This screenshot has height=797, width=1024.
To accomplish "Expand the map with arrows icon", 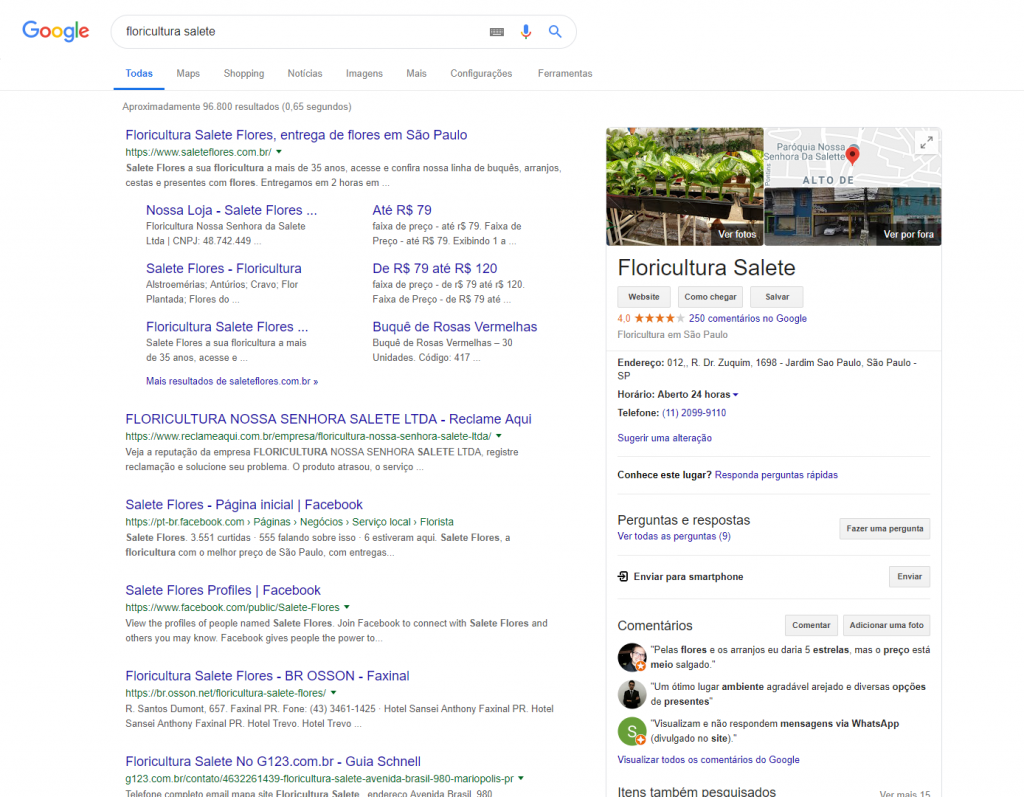I will click(x=926, y=143).
